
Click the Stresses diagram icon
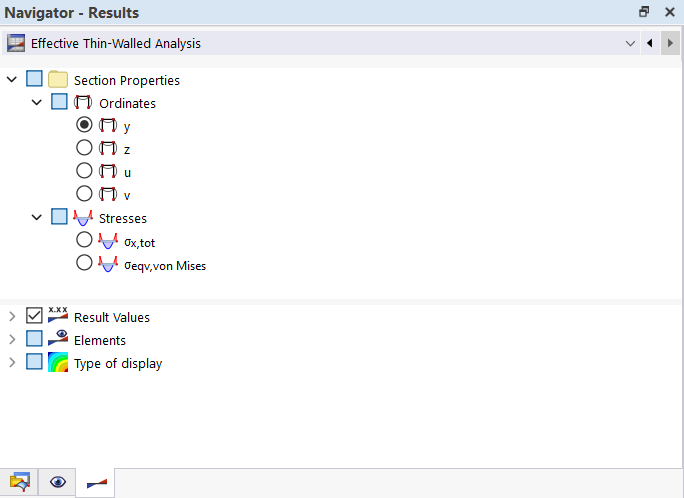point(83,218)
